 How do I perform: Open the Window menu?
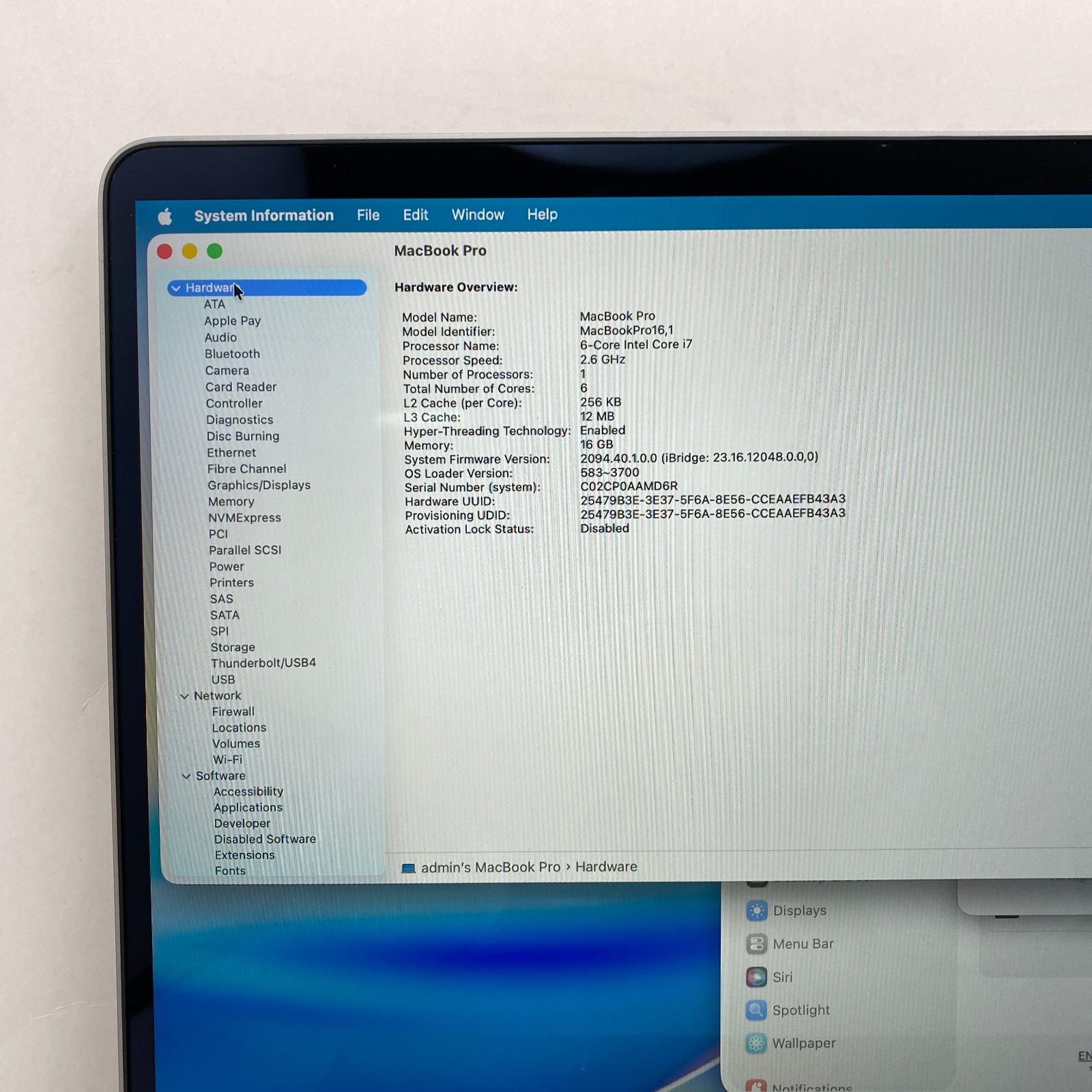click(478, 214)
